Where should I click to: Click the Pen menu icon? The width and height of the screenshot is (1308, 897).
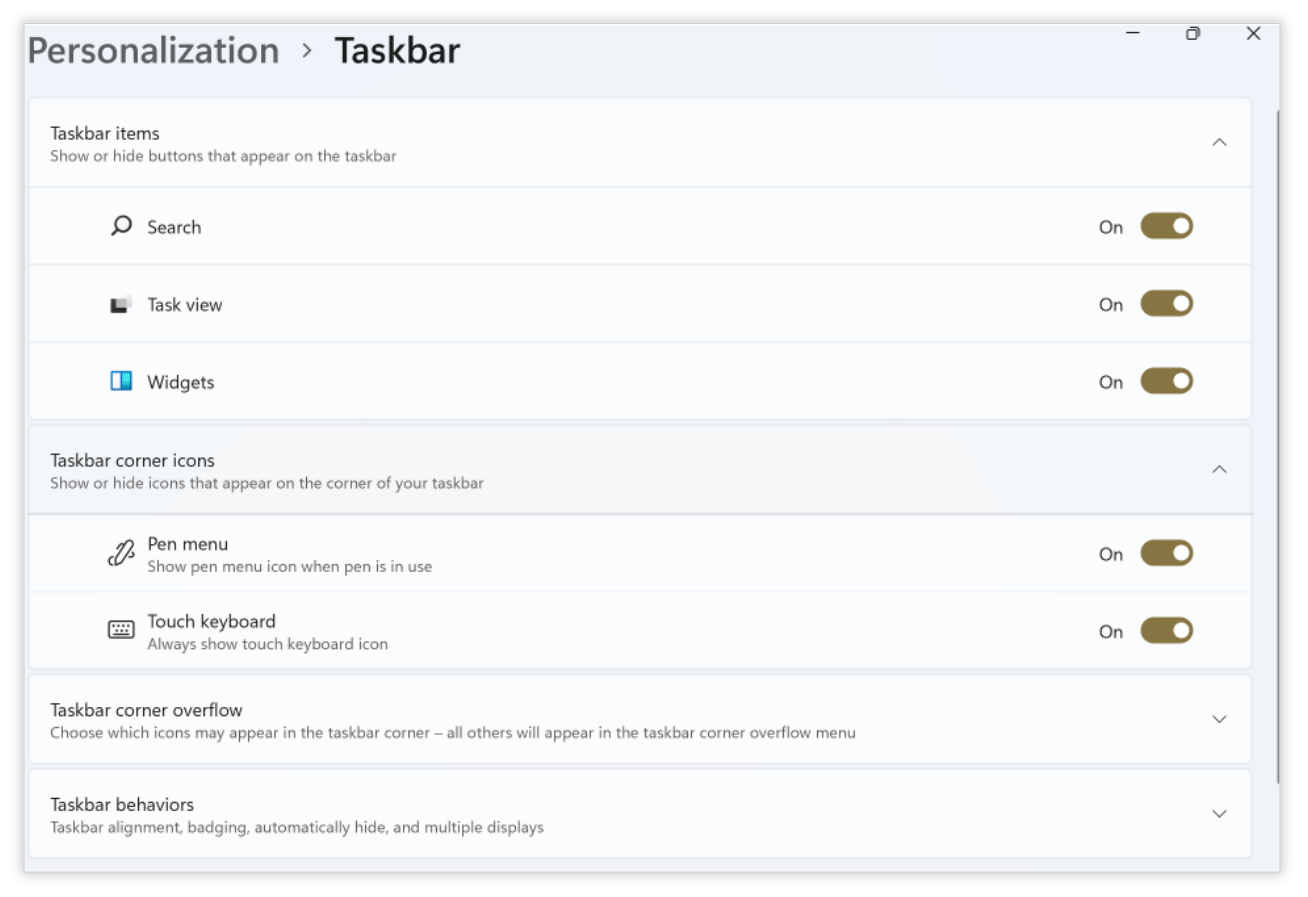pyautogui.click(x=121, y=554)
